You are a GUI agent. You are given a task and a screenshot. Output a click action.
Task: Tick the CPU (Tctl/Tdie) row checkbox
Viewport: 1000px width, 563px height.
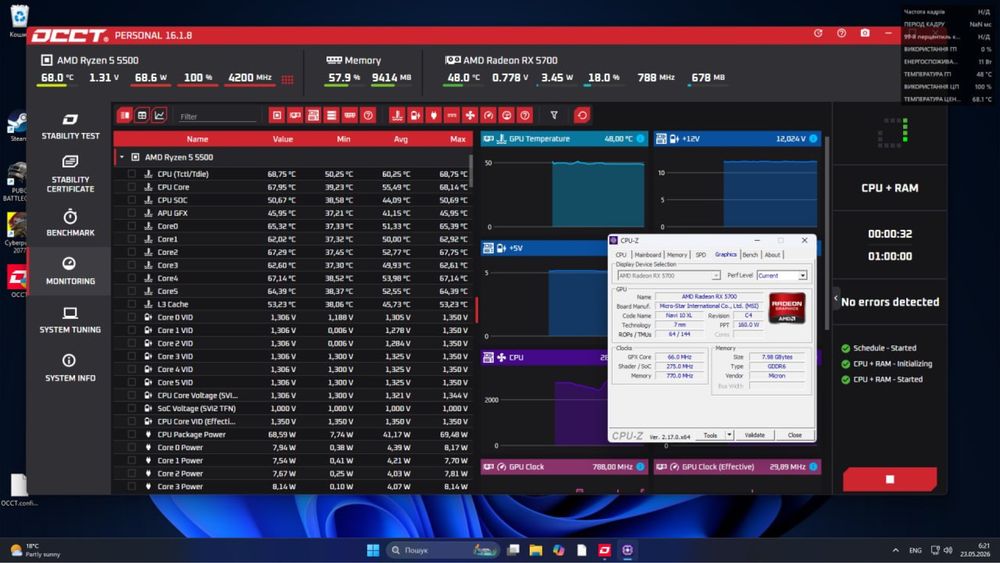(131, 173)
